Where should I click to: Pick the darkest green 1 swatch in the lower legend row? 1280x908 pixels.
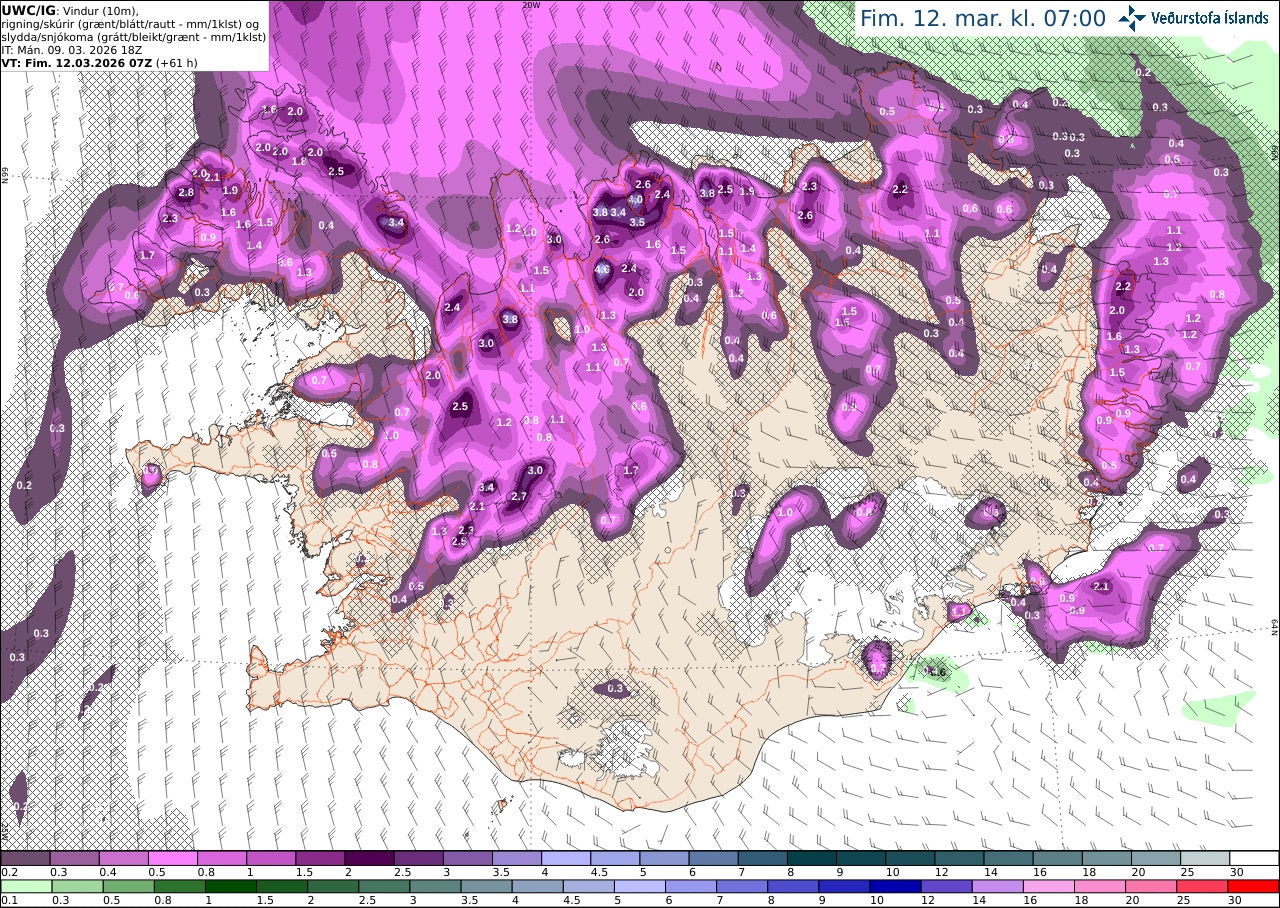coord(231,886)
